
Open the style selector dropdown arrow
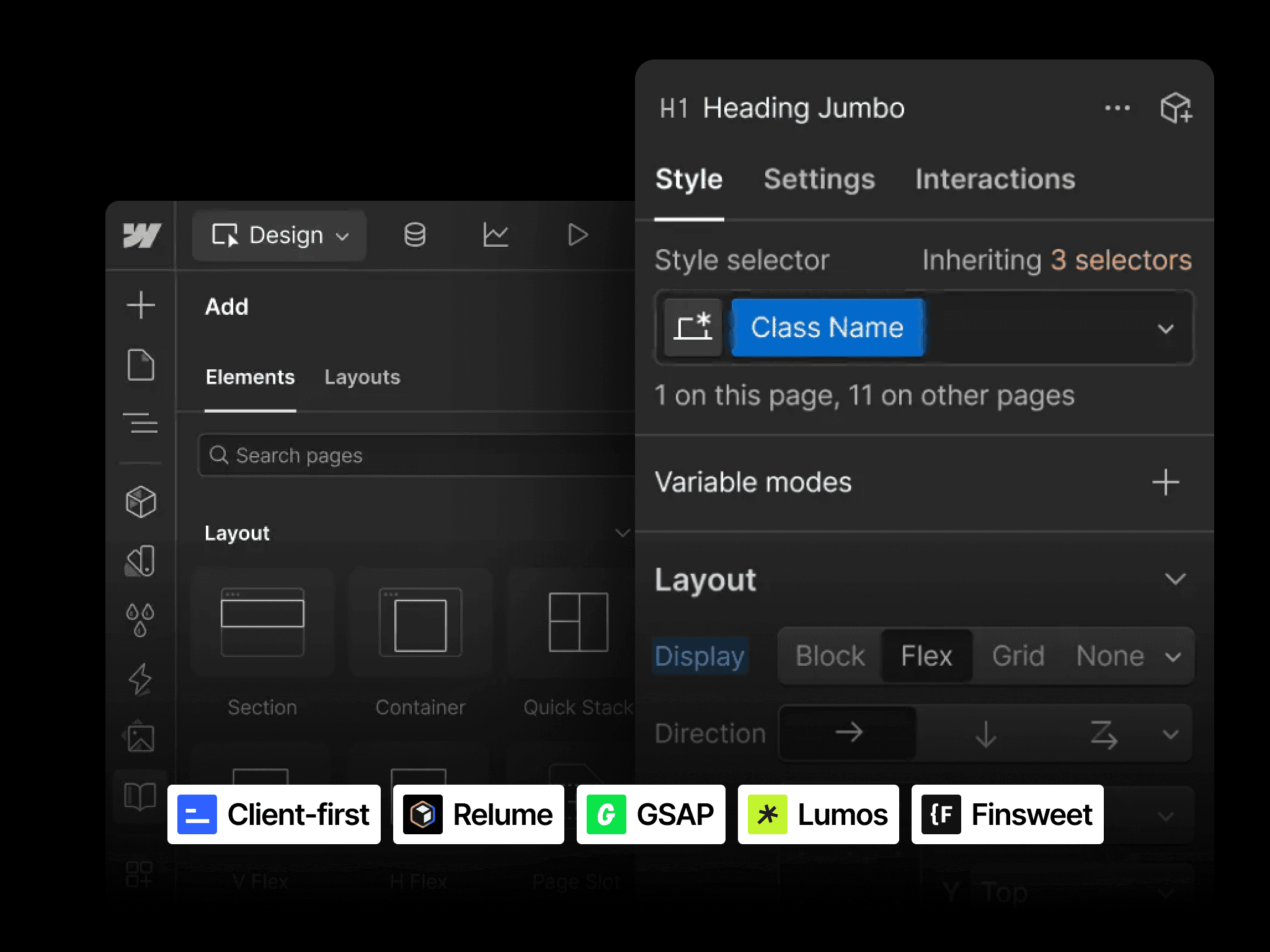point(1166,328)
